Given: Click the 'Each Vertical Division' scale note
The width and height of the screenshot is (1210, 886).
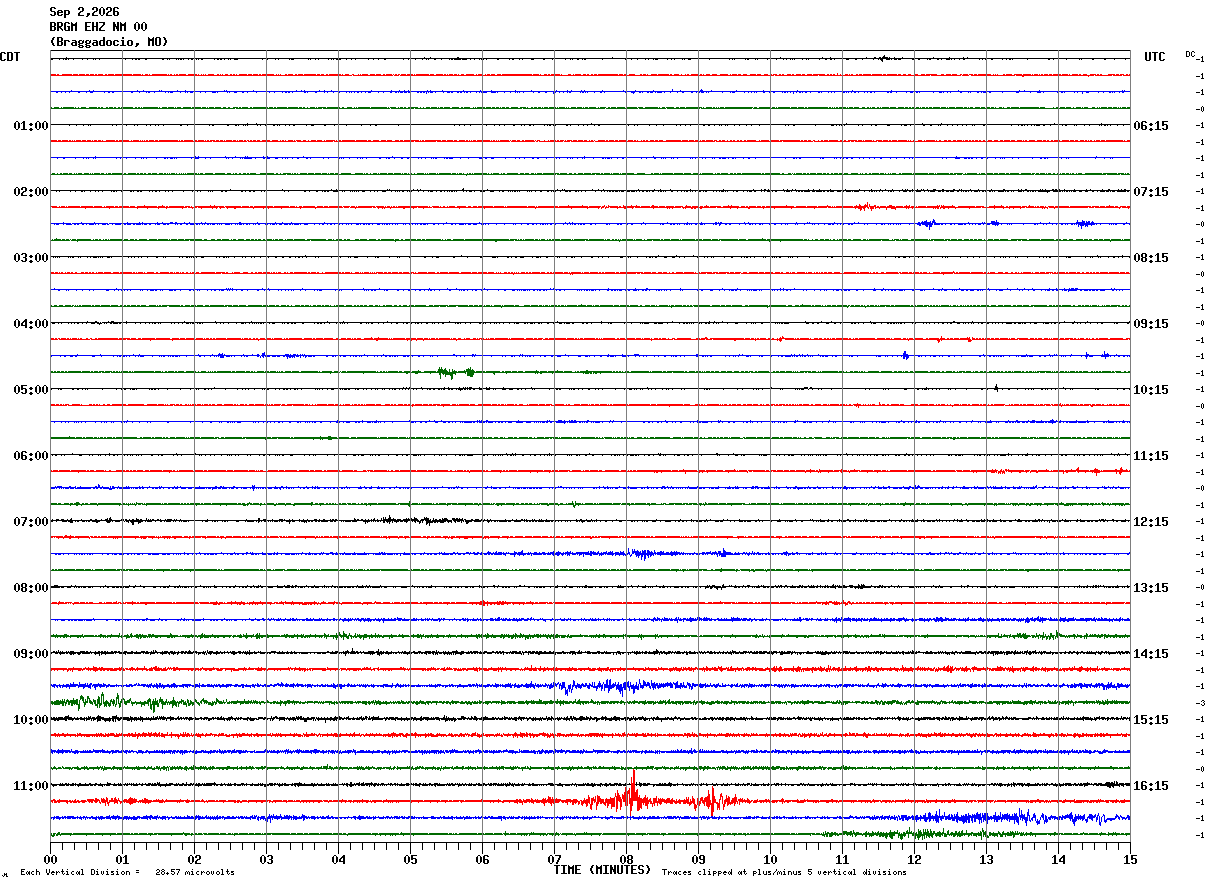Looking at the screenshot, I should [127, 872].
